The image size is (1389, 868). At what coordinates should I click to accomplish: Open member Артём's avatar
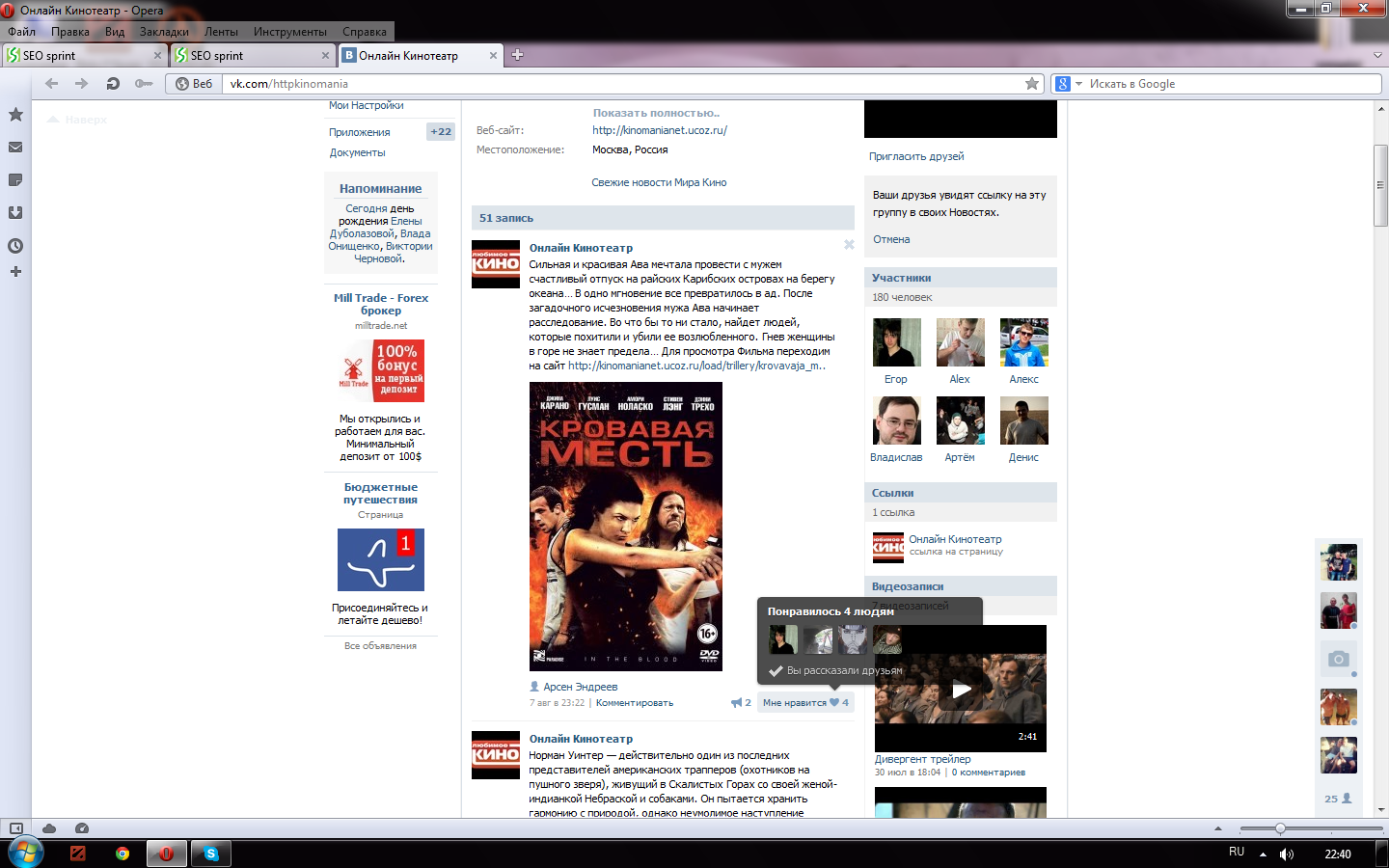point(960,420)
